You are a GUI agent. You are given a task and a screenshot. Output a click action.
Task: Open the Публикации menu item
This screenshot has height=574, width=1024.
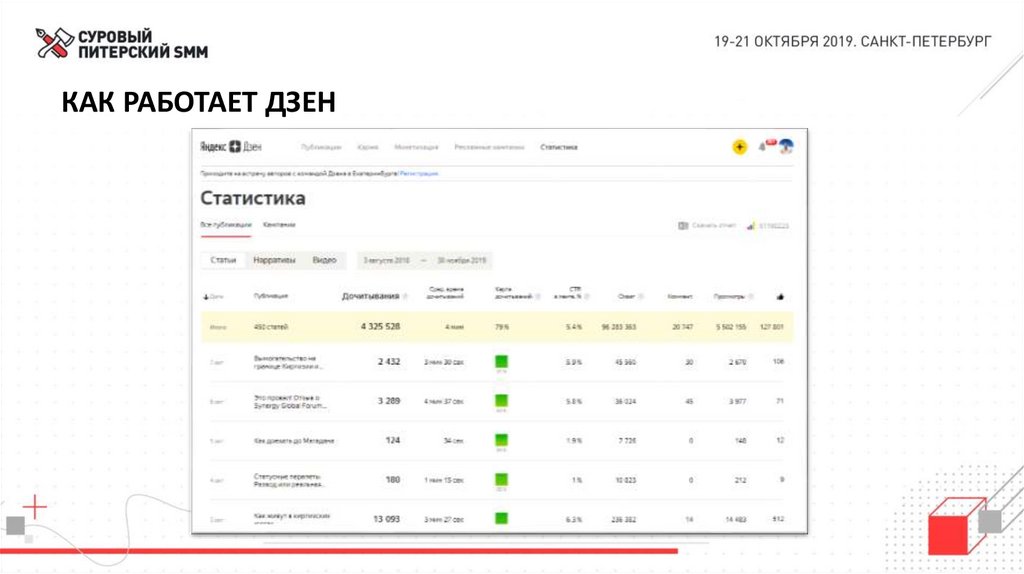[321, 148]
